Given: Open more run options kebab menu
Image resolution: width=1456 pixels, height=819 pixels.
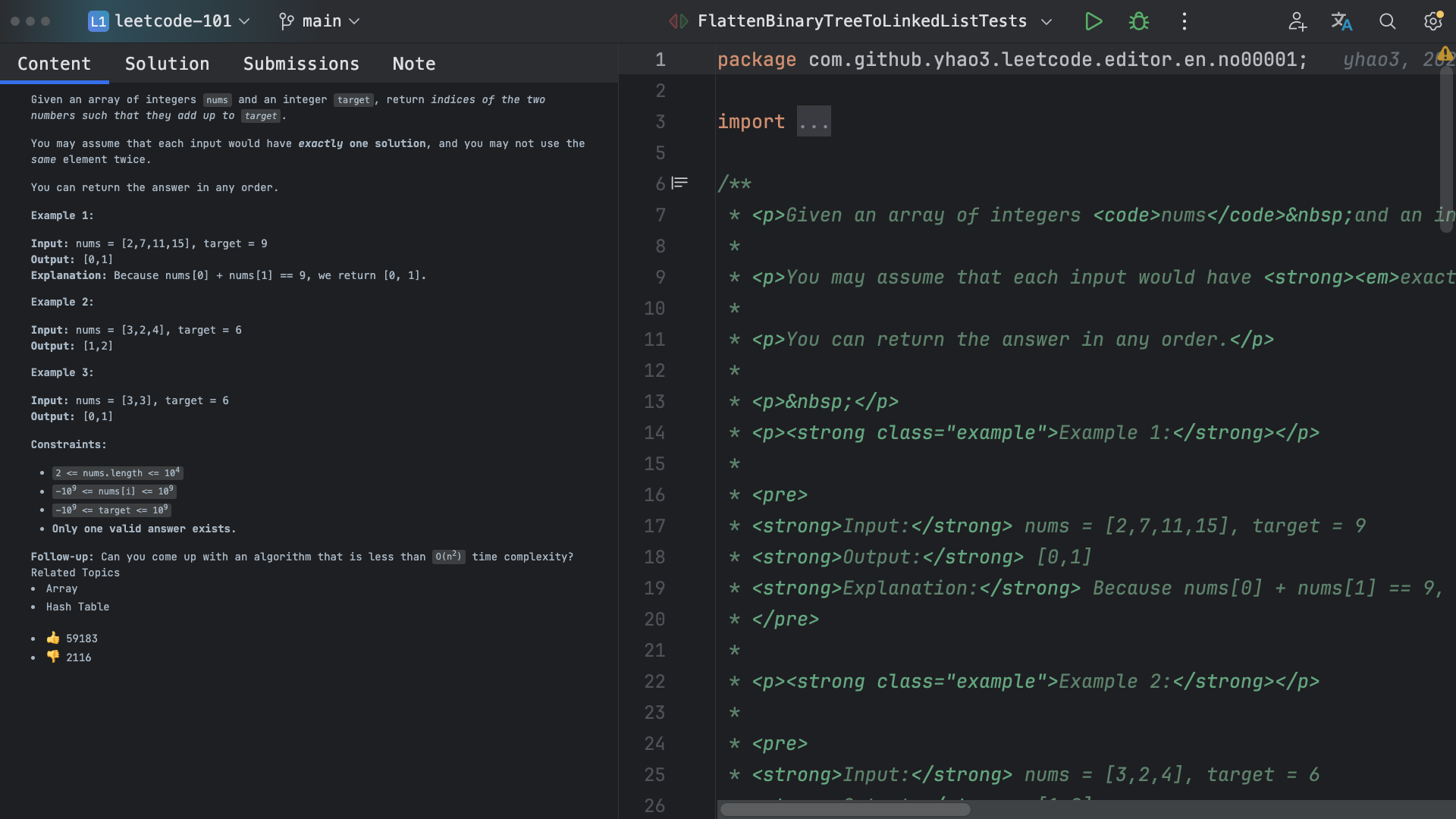Looking at the screenshot, I should pos(1183,21).
